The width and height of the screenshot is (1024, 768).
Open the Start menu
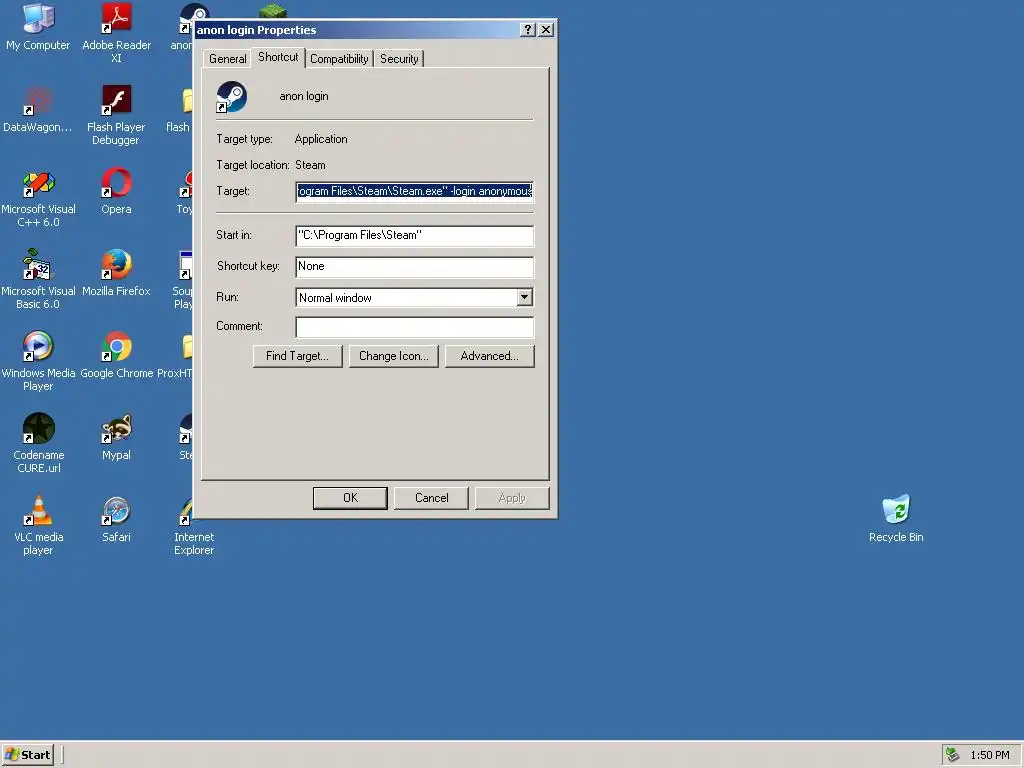coord(27,755)
